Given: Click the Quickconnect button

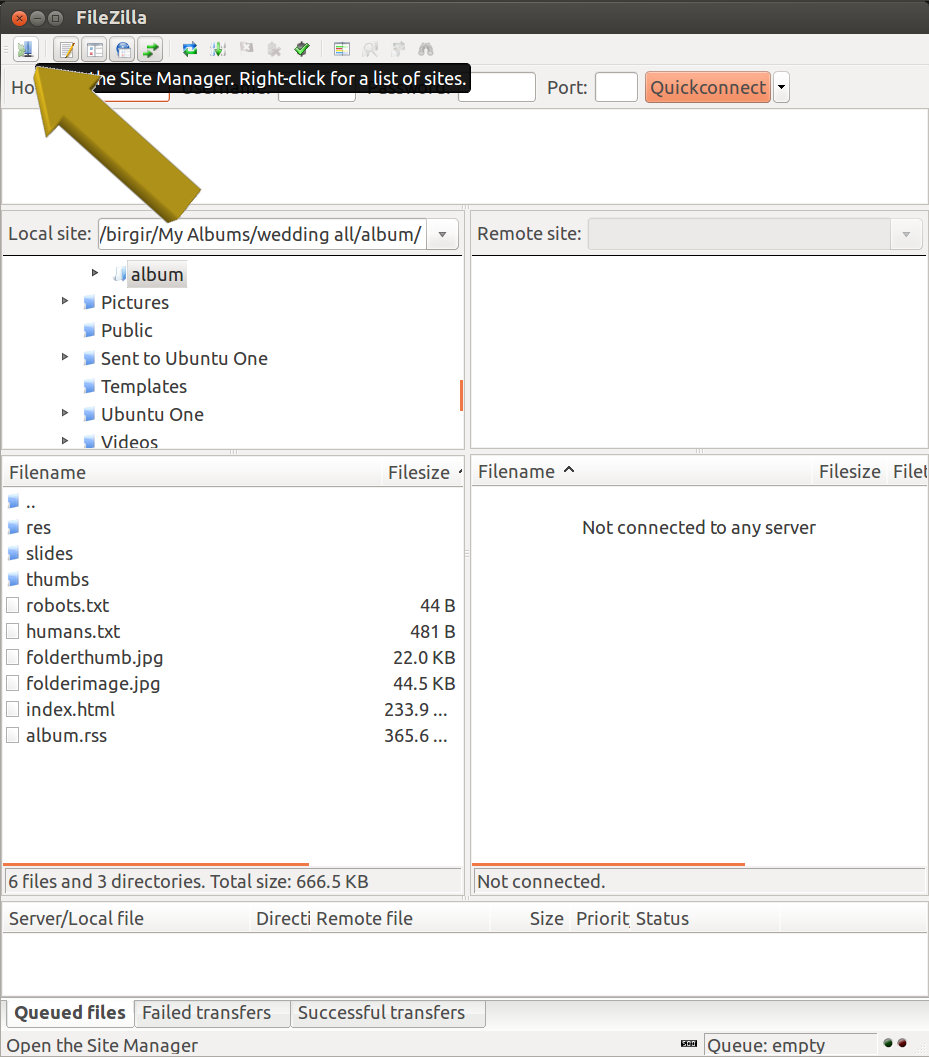Looking at the screenshot, I should coord(708,87).
